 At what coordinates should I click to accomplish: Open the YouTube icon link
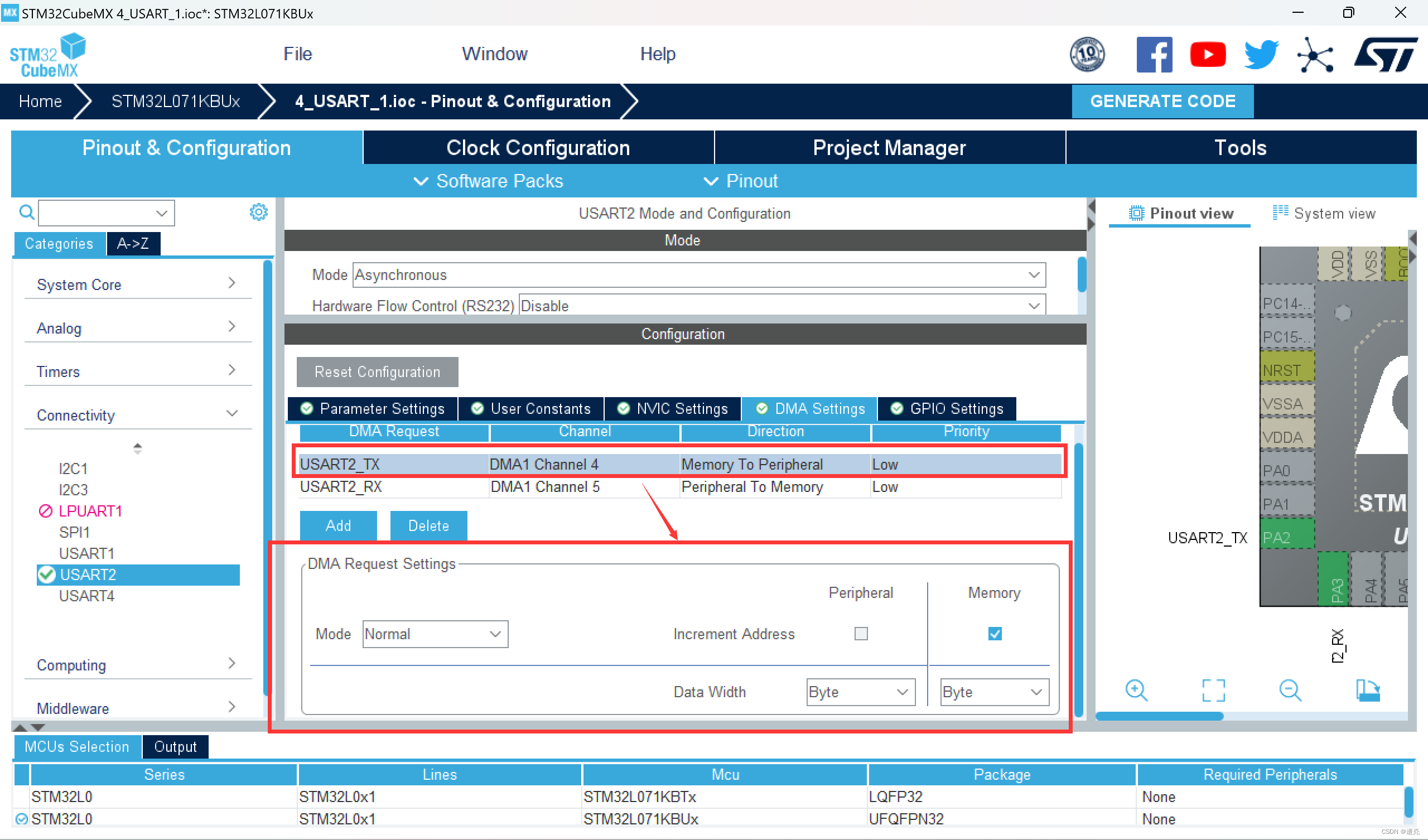(x=1208, y=55)
